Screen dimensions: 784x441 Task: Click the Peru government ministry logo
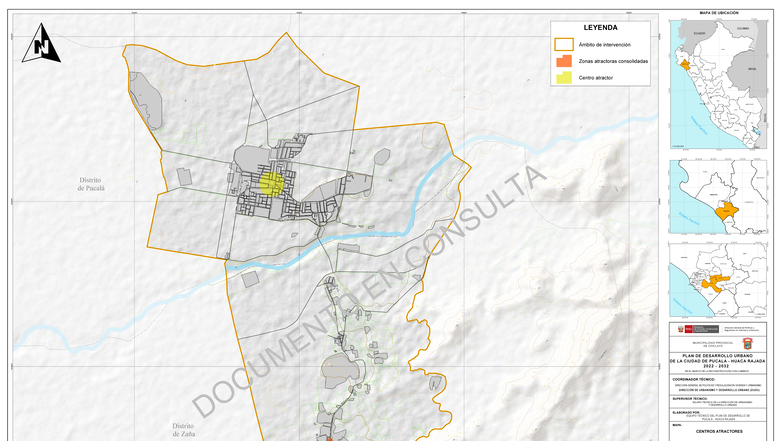coord(698,329)
